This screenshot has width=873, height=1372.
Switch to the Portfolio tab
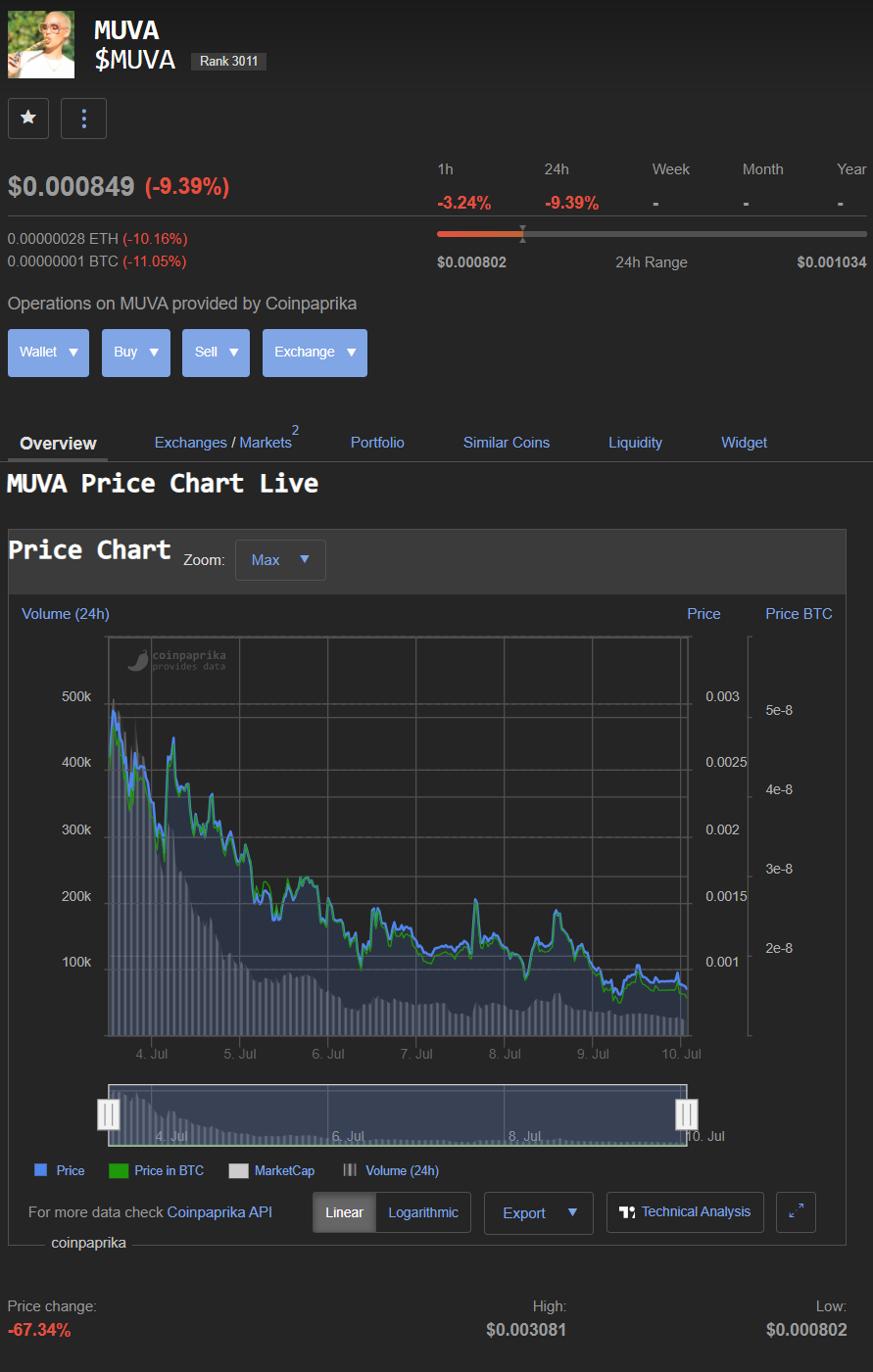tap(377, 443)
